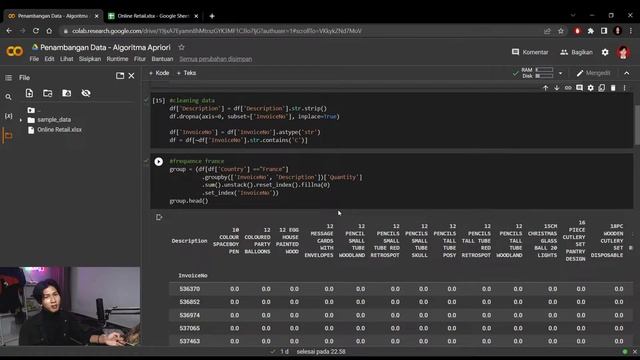This screenshot has width=640, height=360.
Task: Open the Sisipkan menu
Action: coord(90,59)
